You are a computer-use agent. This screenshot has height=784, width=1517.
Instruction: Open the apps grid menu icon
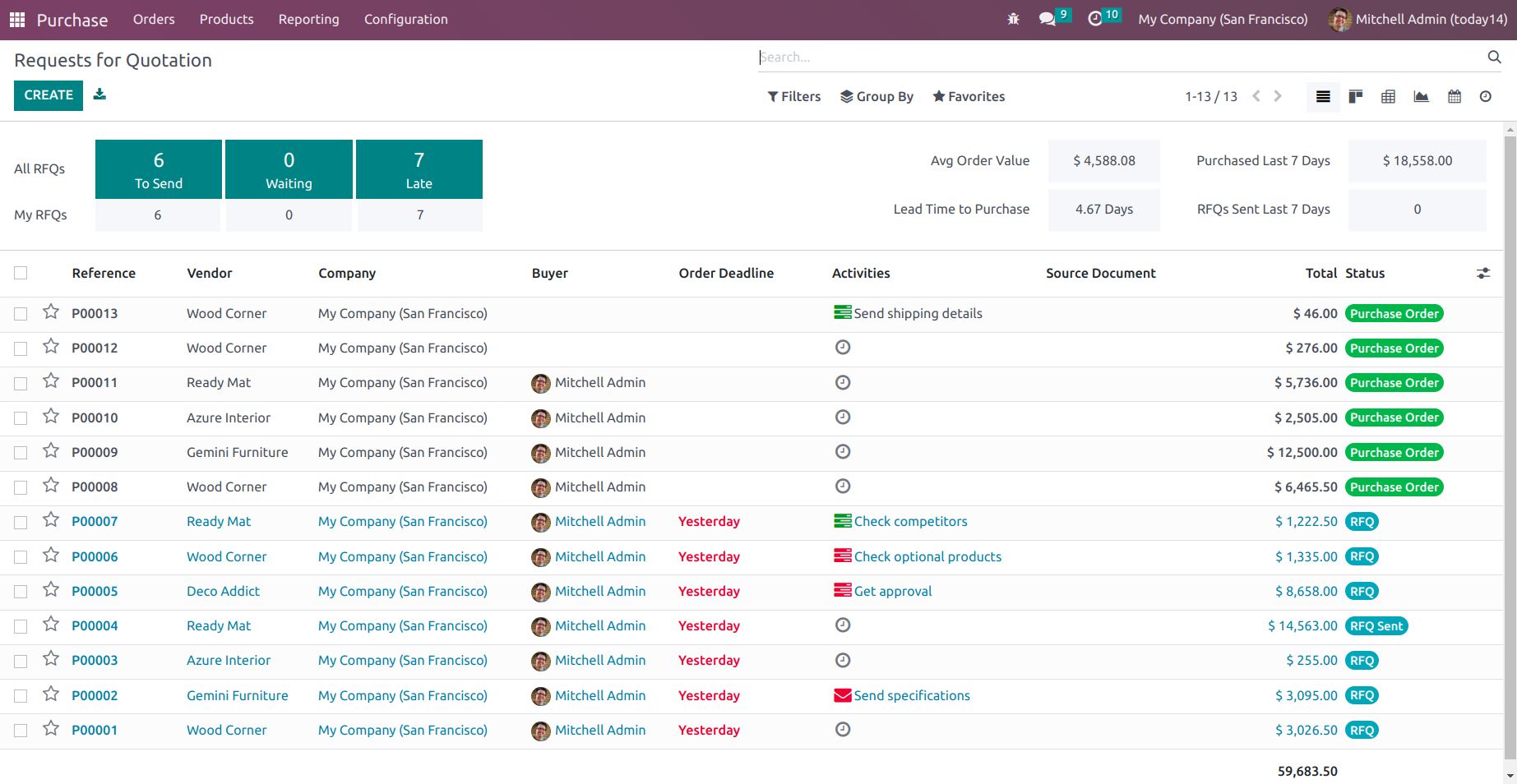17,20
